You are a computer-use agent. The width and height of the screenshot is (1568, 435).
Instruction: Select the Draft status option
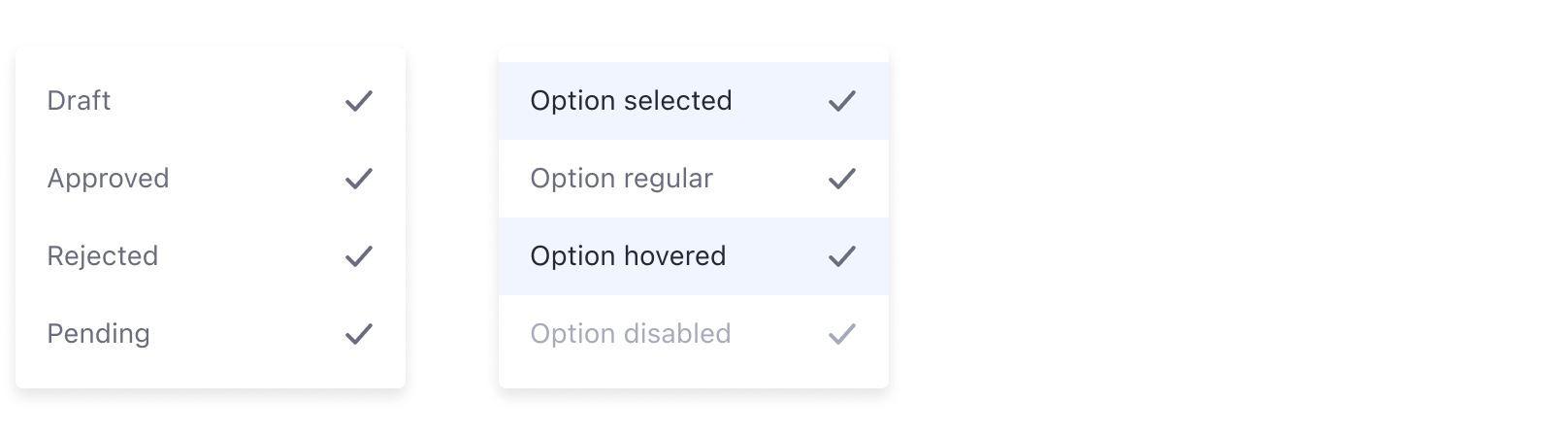pyautogui.click(x=79, y=101)
